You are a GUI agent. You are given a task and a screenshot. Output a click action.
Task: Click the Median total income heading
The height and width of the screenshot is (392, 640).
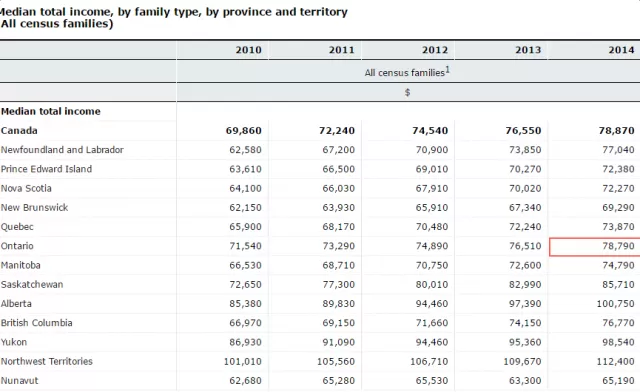(x=51, y=111)
